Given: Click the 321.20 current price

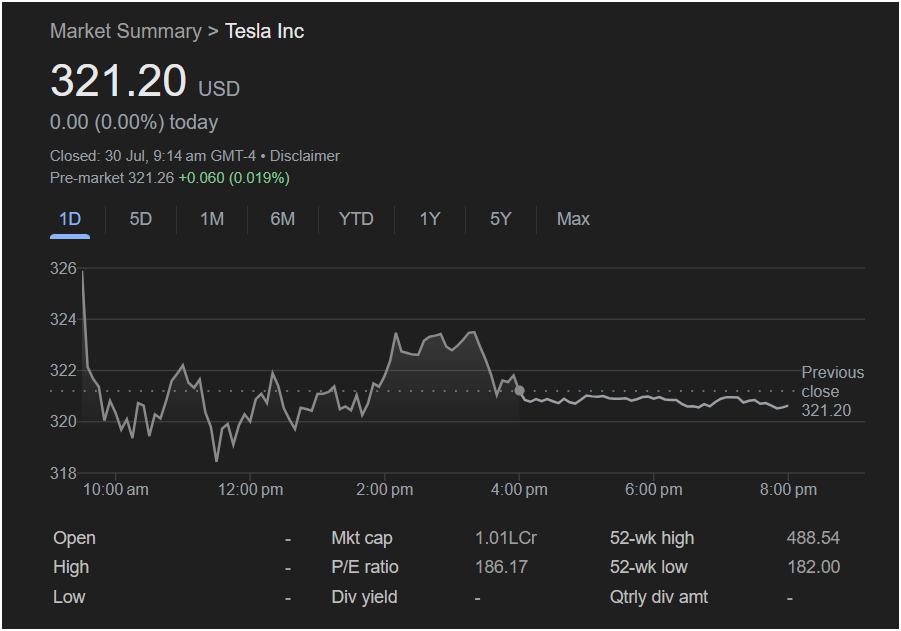Looking at the screenshot, I should pyautogui.click(x=118, y=80).
